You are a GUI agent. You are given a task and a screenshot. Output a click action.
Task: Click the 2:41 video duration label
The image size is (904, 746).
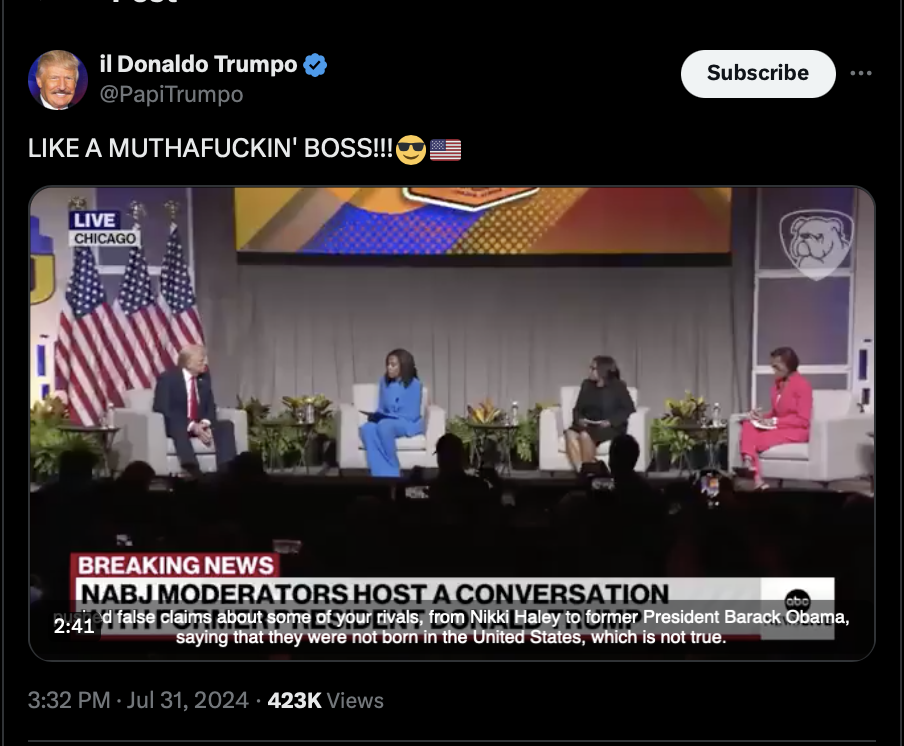point(74,626)
